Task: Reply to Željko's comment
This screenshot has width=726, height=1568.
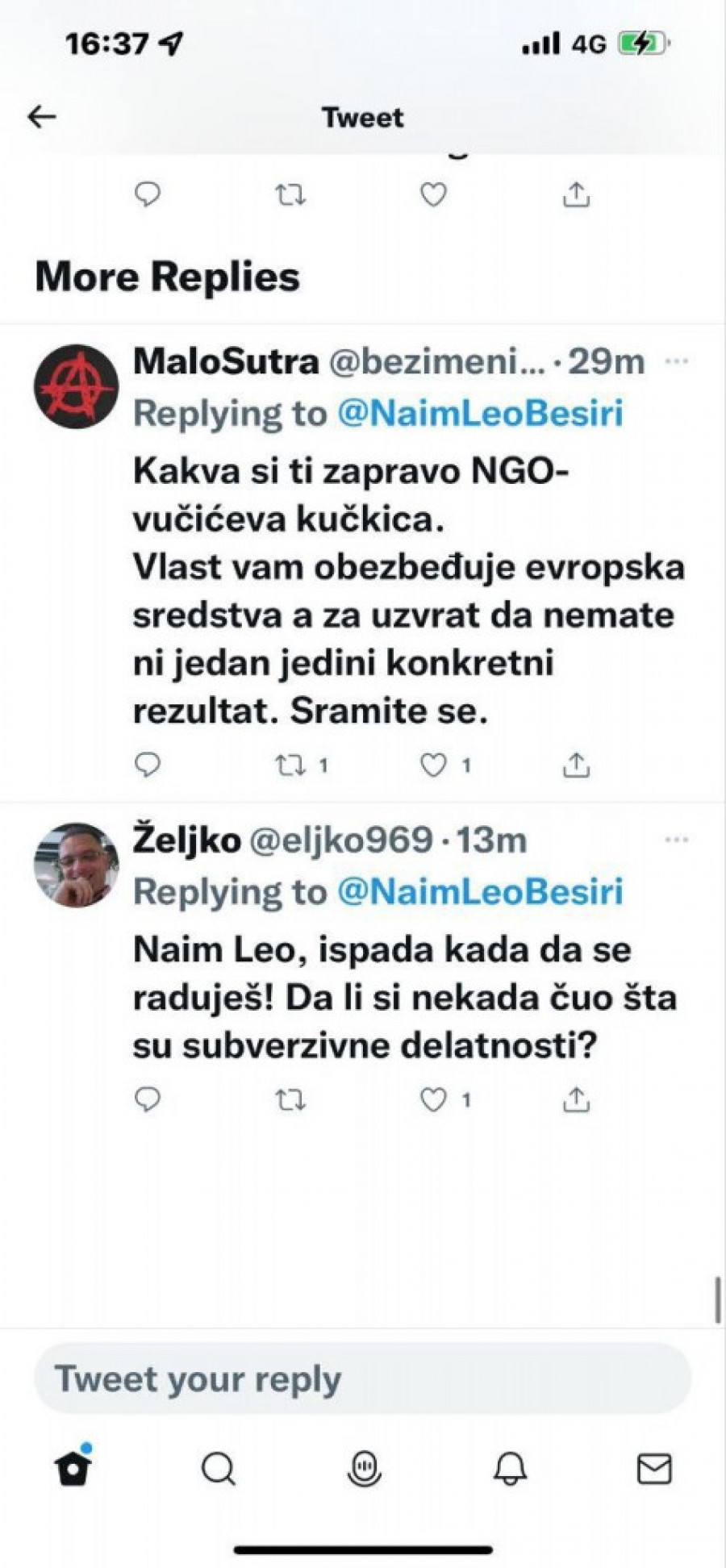Action: point(148,1099)
